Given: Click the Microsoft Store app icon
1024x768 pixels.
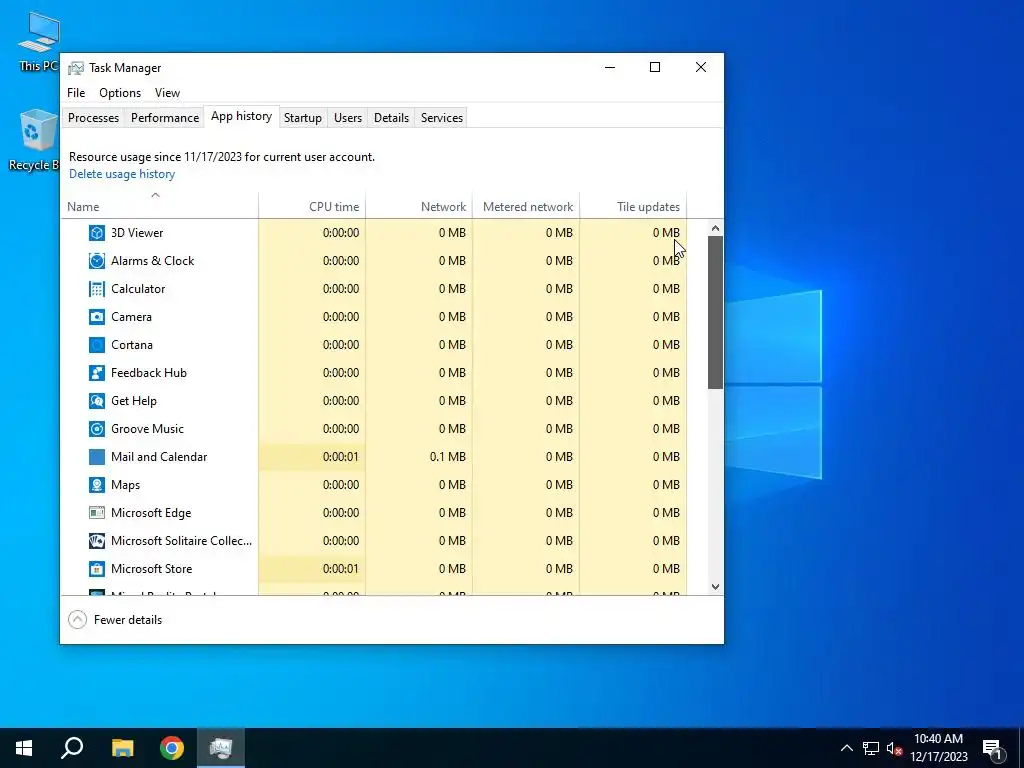Looking at the screenshot, I should pos(97,569).
